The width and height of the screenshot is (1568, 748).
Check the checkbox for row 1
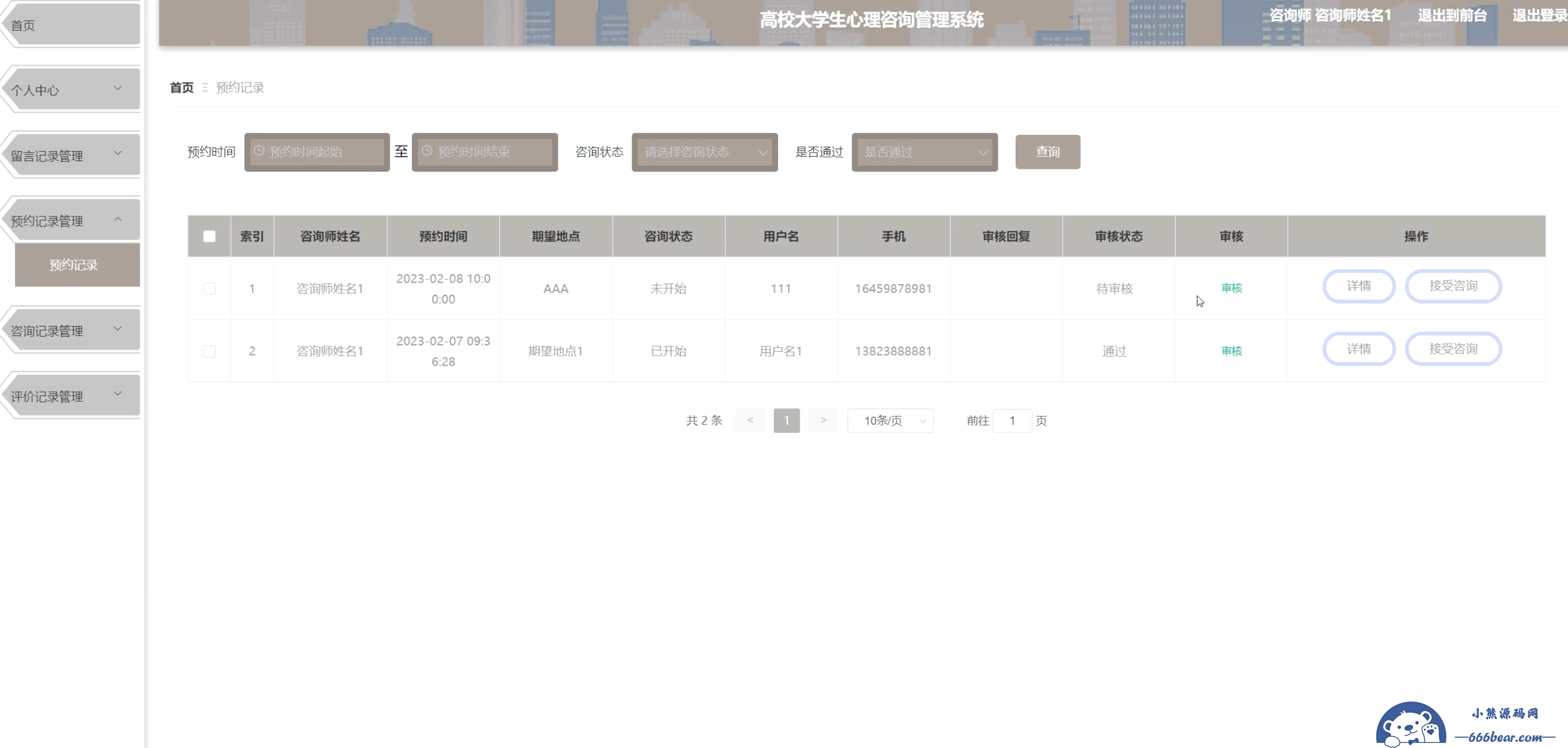pos(210,289)
